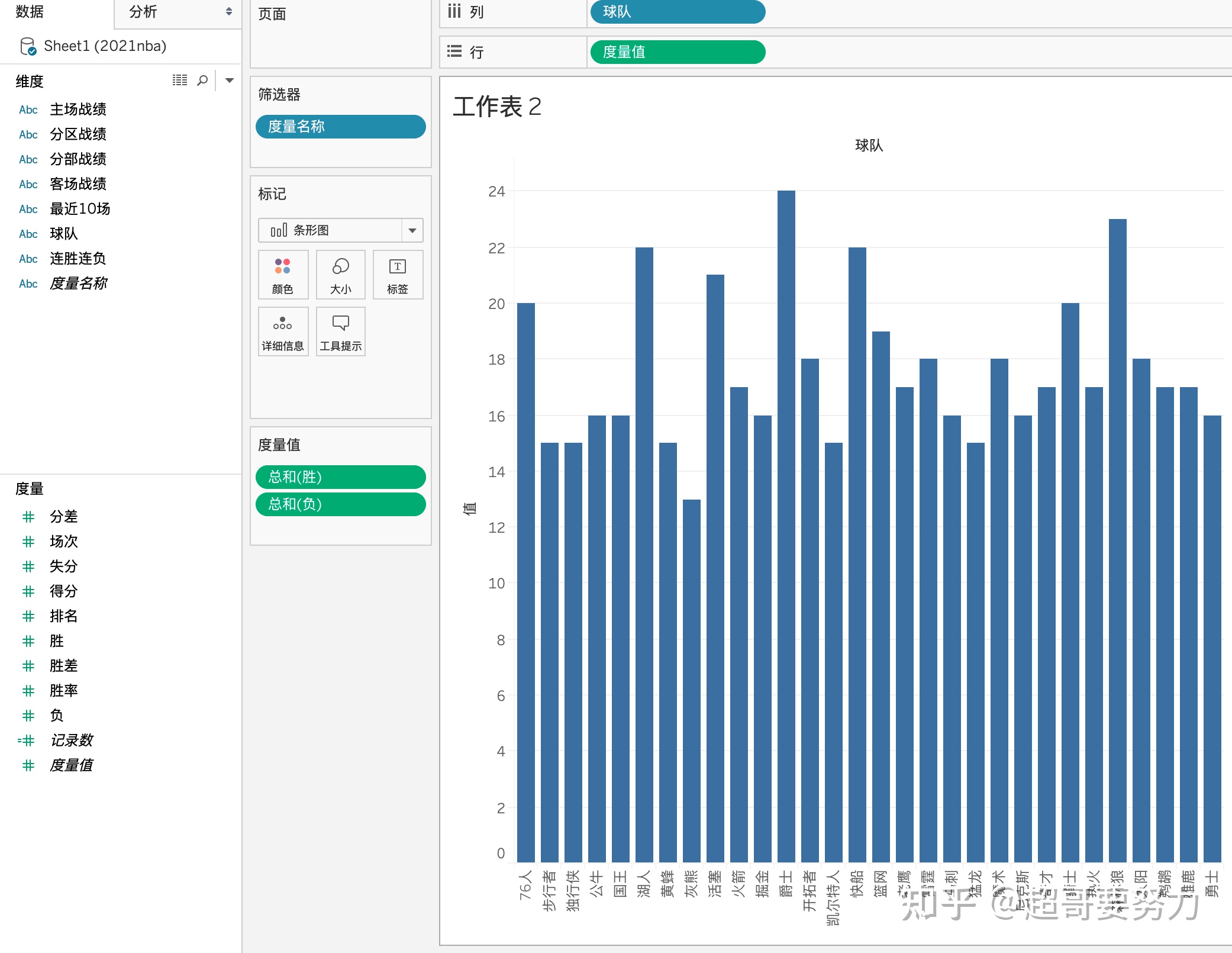
Task: Open the dimensions list view icon
Action: tap(180, 80)
